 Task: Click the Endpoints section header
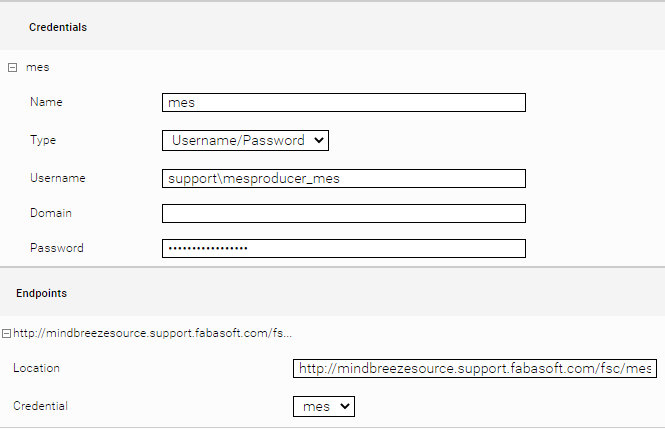[x=41, y=293]
